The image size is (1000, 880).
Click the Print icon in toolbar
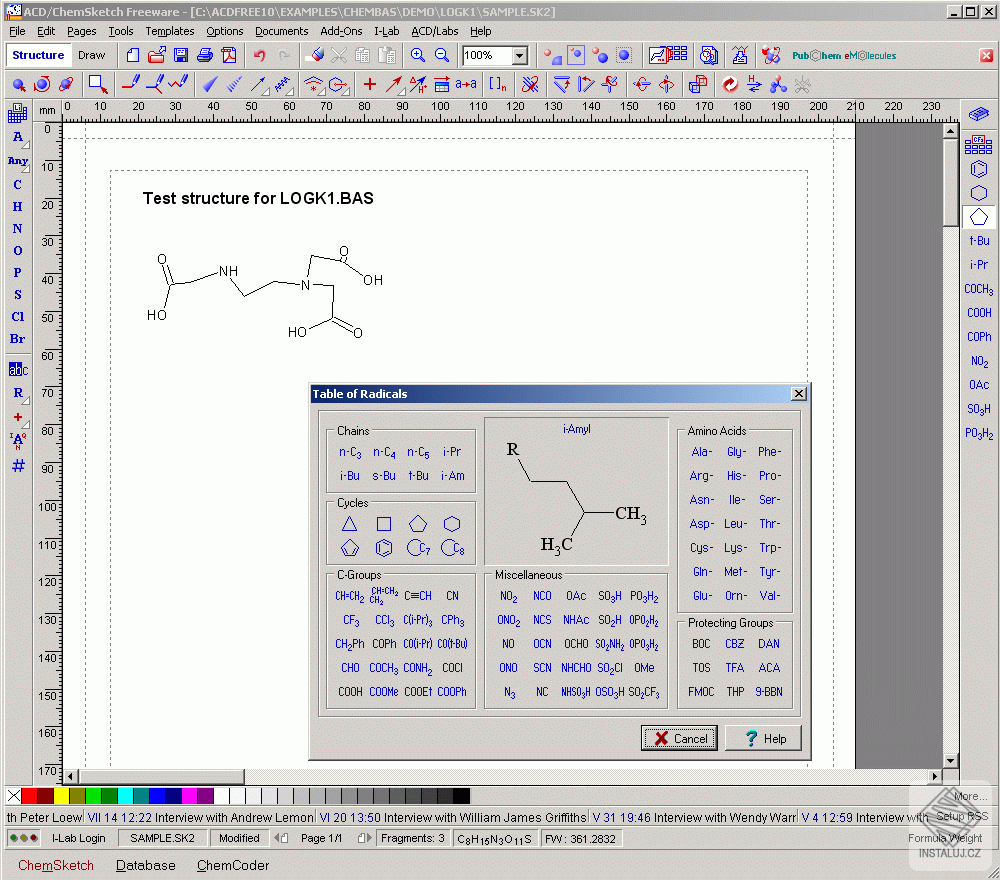click(205, 56)
